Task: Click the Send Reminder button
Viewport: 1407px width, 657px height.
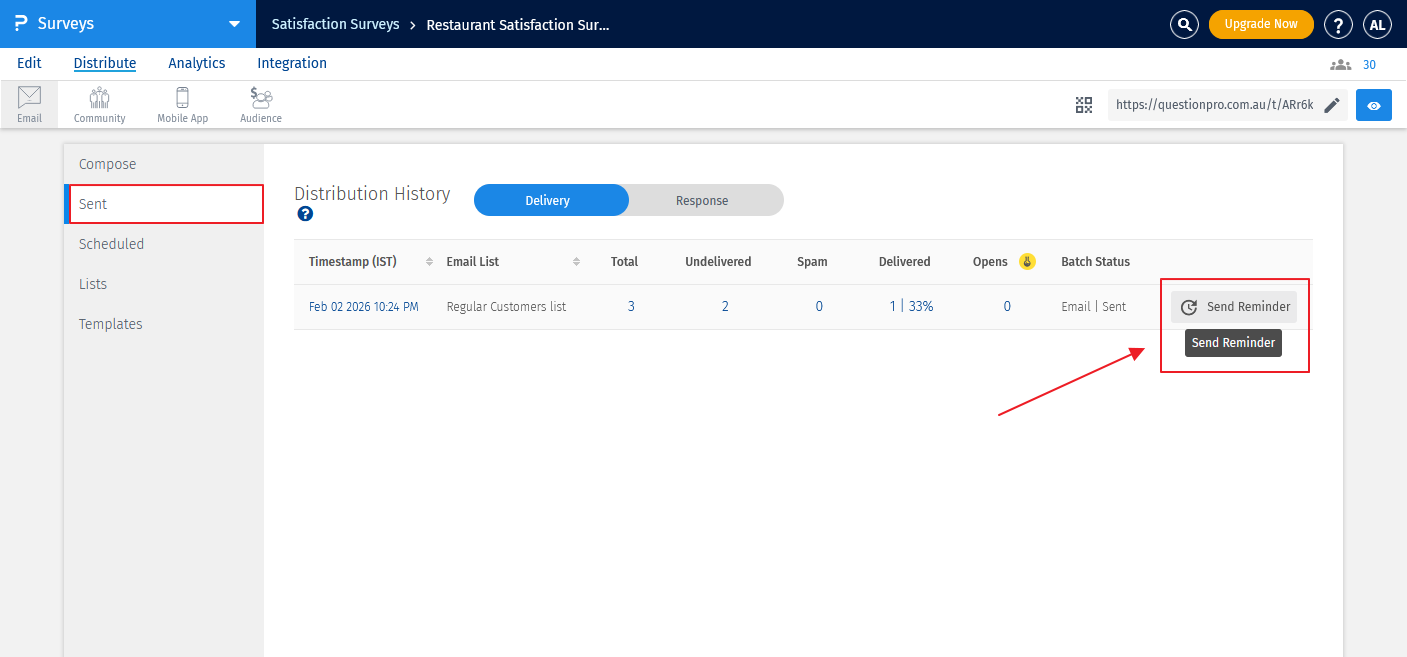Action: (x=1234, y=307)
